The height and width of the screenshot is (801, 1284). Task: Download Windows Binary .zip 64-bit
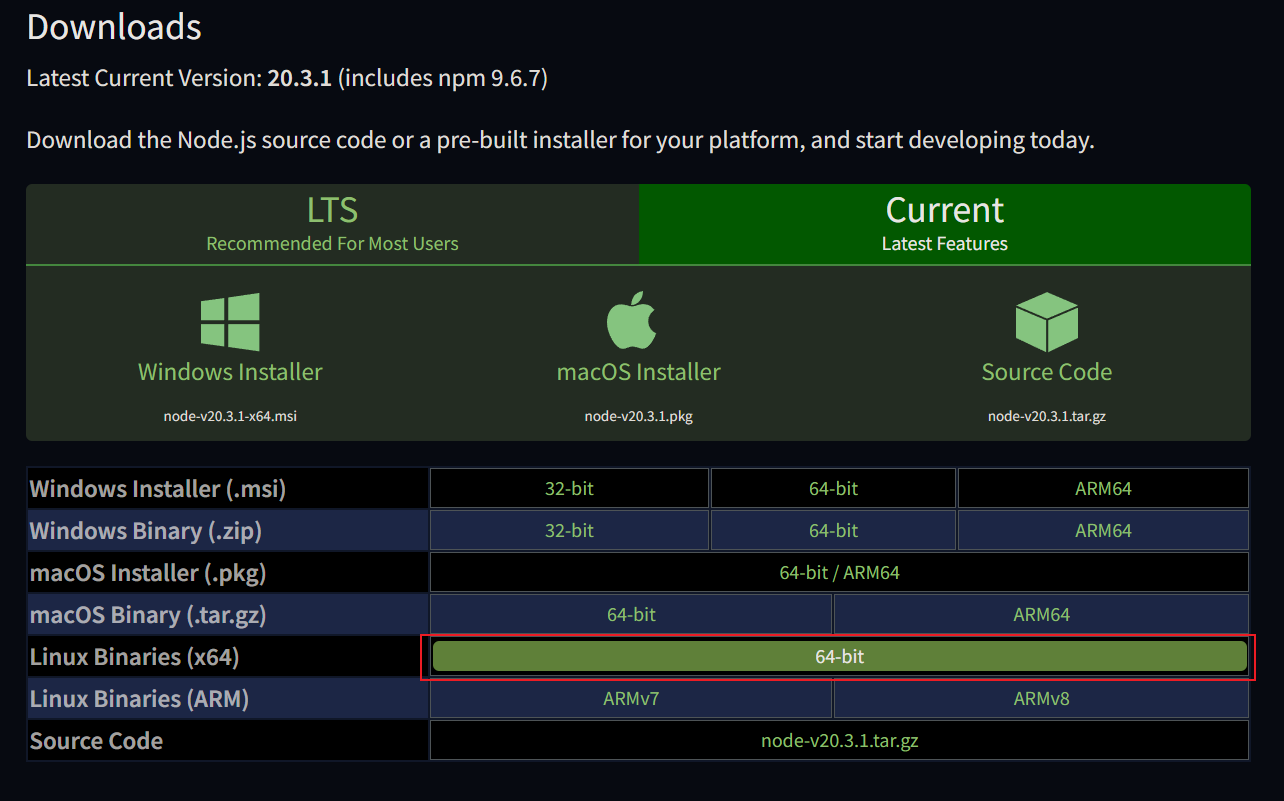point(833,531)
